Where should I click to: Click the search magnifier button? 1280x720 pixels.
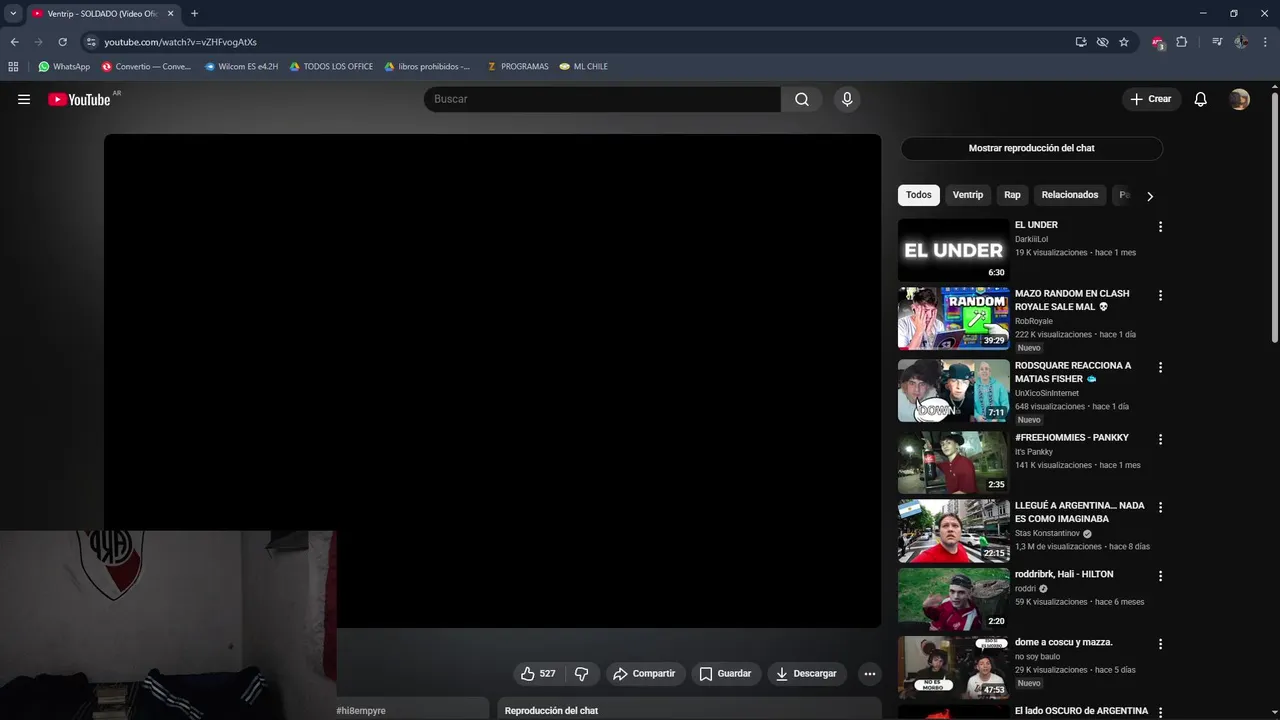click(802, 99)
